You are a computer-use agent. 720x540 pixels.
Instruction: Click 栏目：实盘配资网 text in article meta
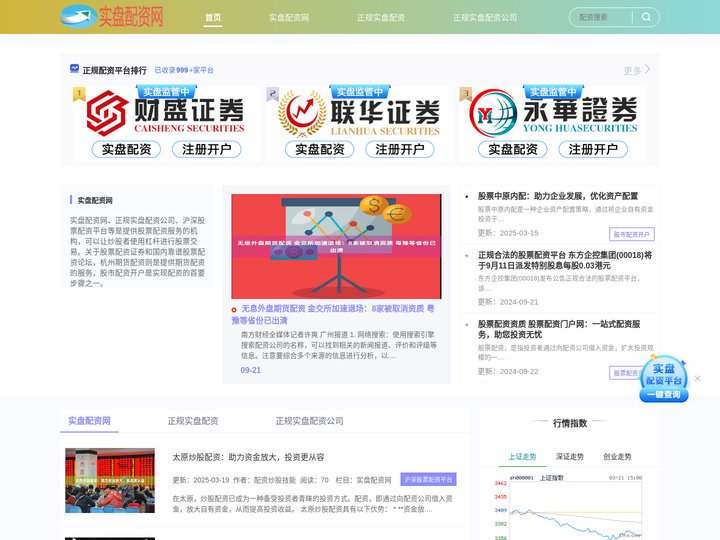coord(363,480)
